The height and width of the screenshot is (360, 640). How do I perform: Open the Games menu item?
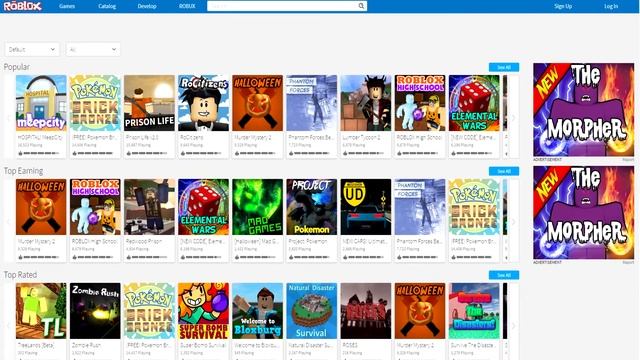tap(67, 6)
